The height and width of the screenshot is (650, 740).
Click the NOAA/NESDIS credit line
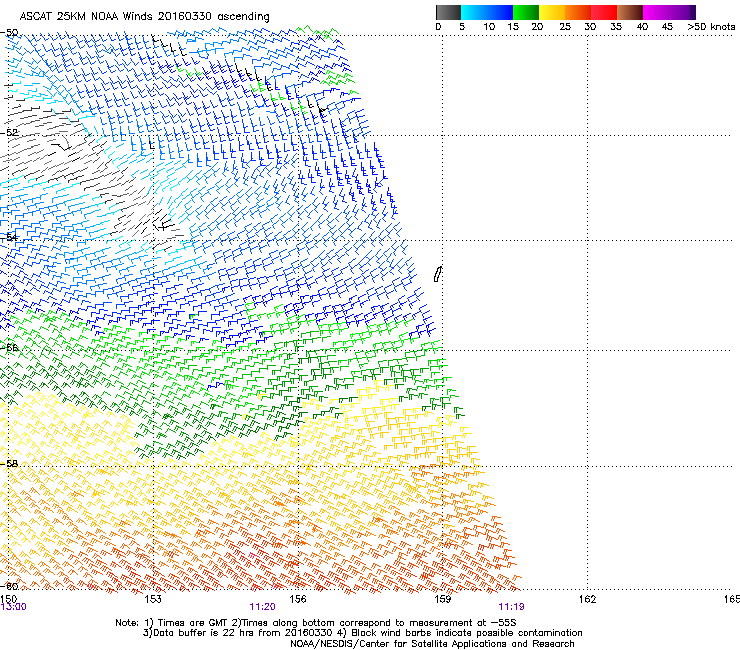point(432,644)
